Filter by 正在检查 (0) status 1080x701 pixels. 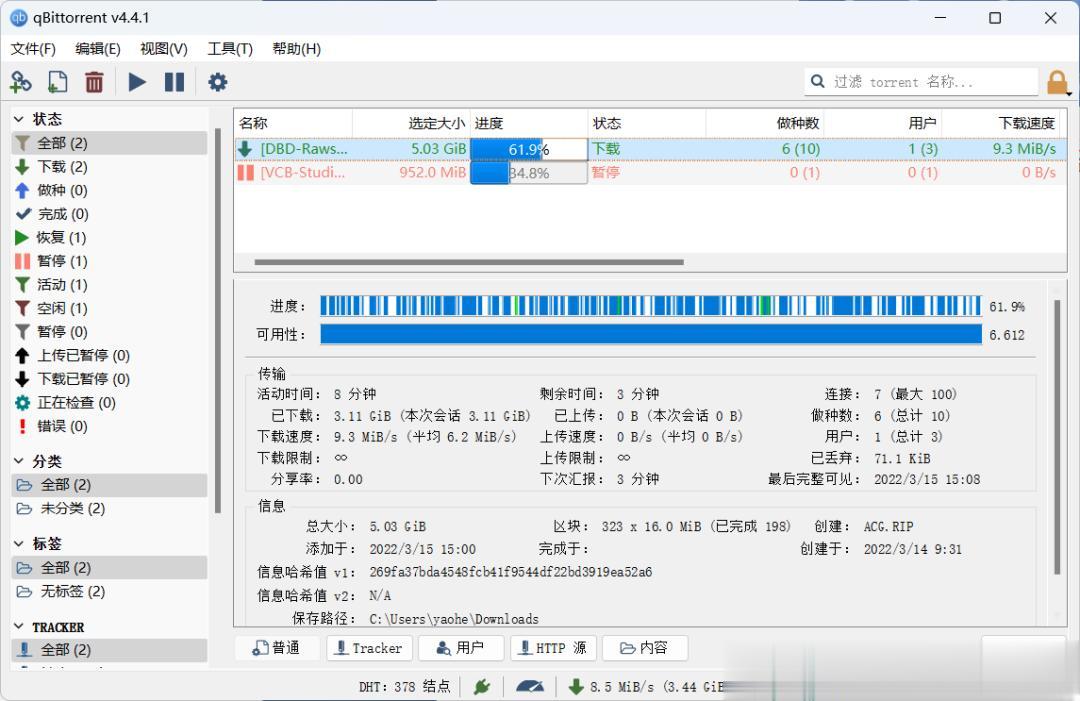pos(110,403)
